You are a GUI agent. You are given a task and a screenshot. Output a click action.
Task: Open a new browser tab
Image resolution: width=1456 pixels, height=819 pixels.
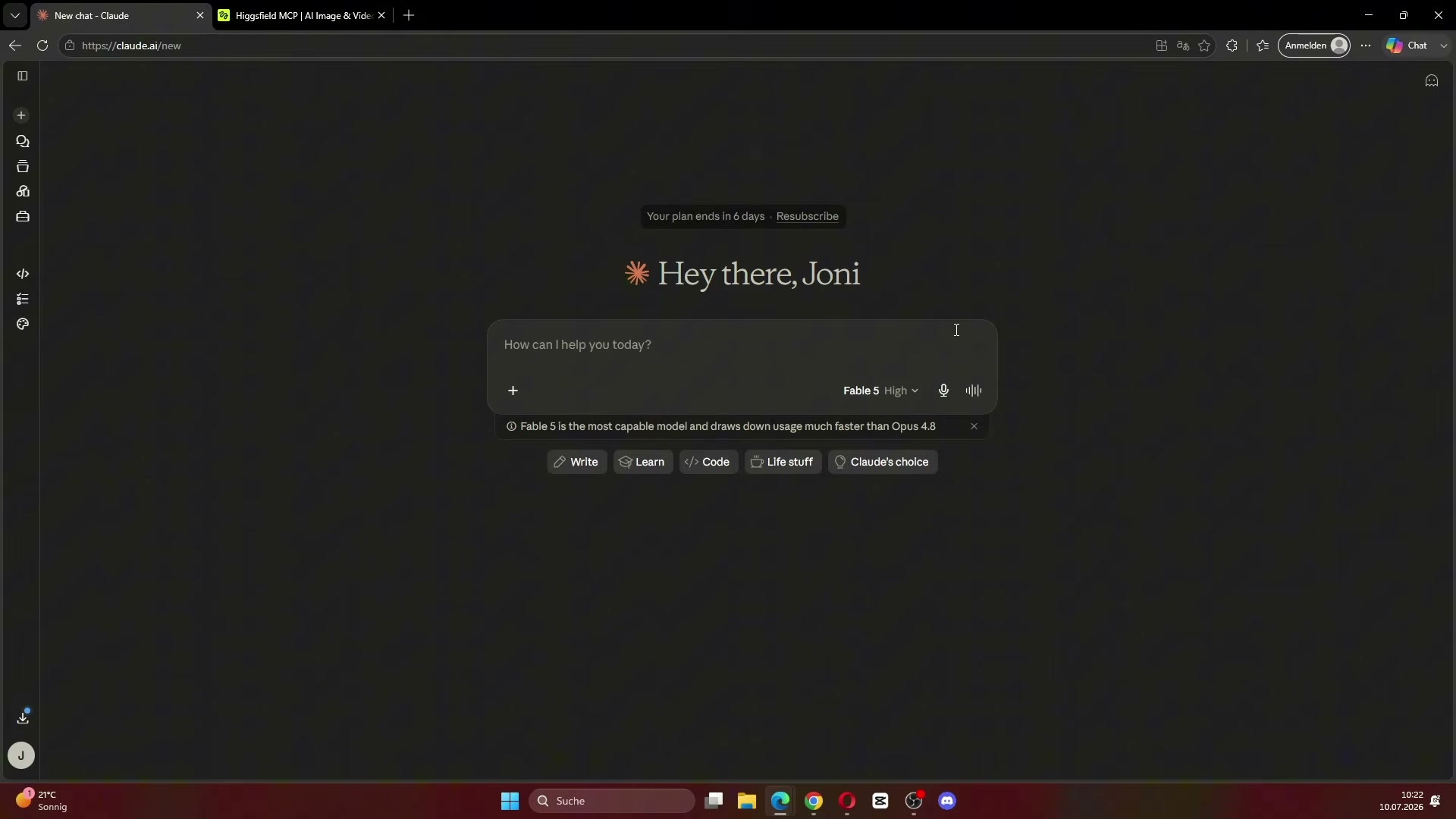click(409, 15)
